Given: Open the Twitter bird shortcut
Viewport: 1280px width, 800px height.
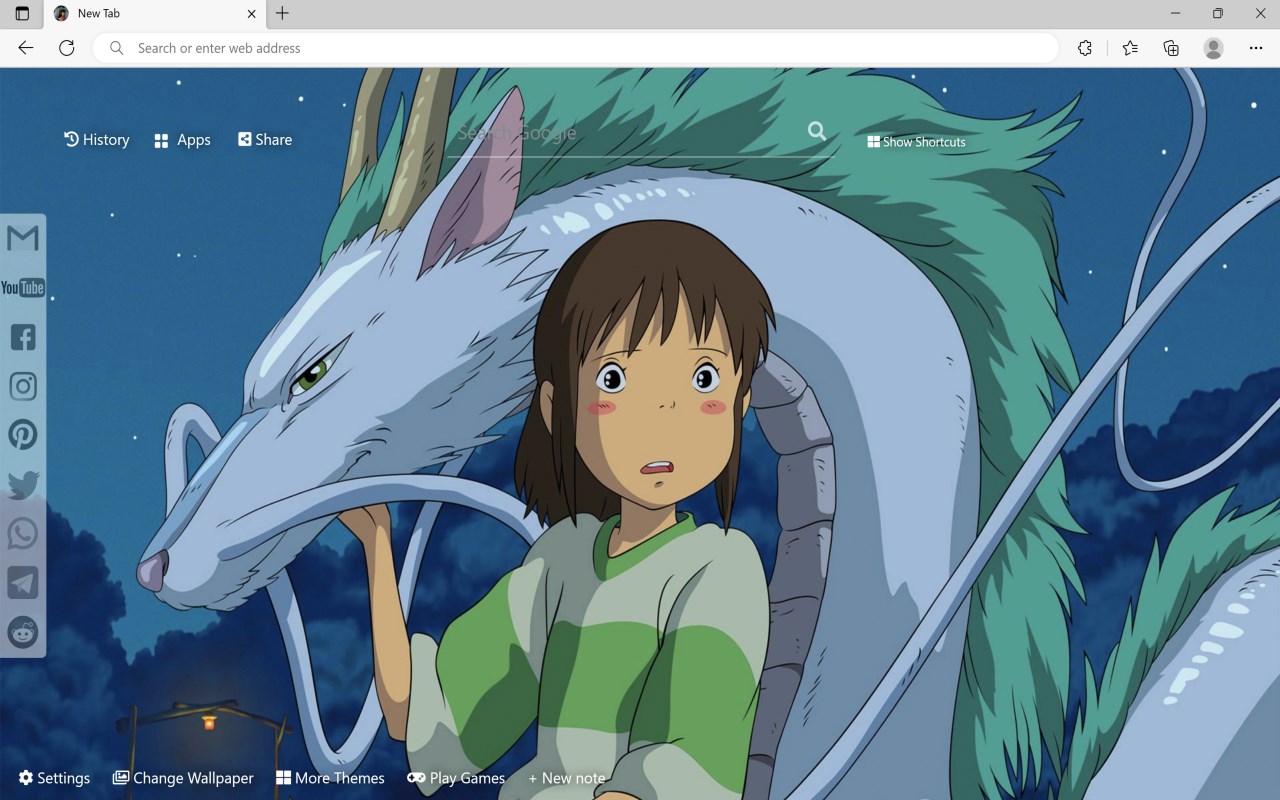Looking at the screenshot, I should click(x=22, y=484).
